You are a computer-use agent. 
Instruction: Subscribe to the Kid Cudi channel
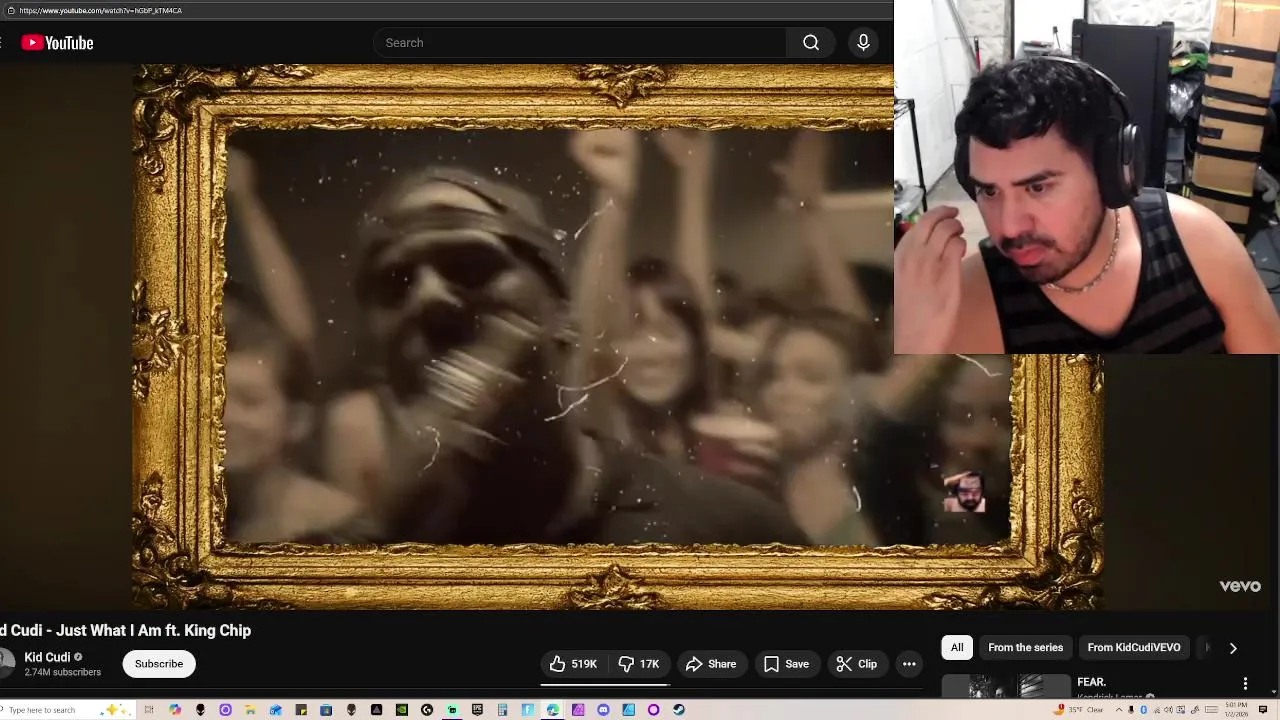pos(159,664)
